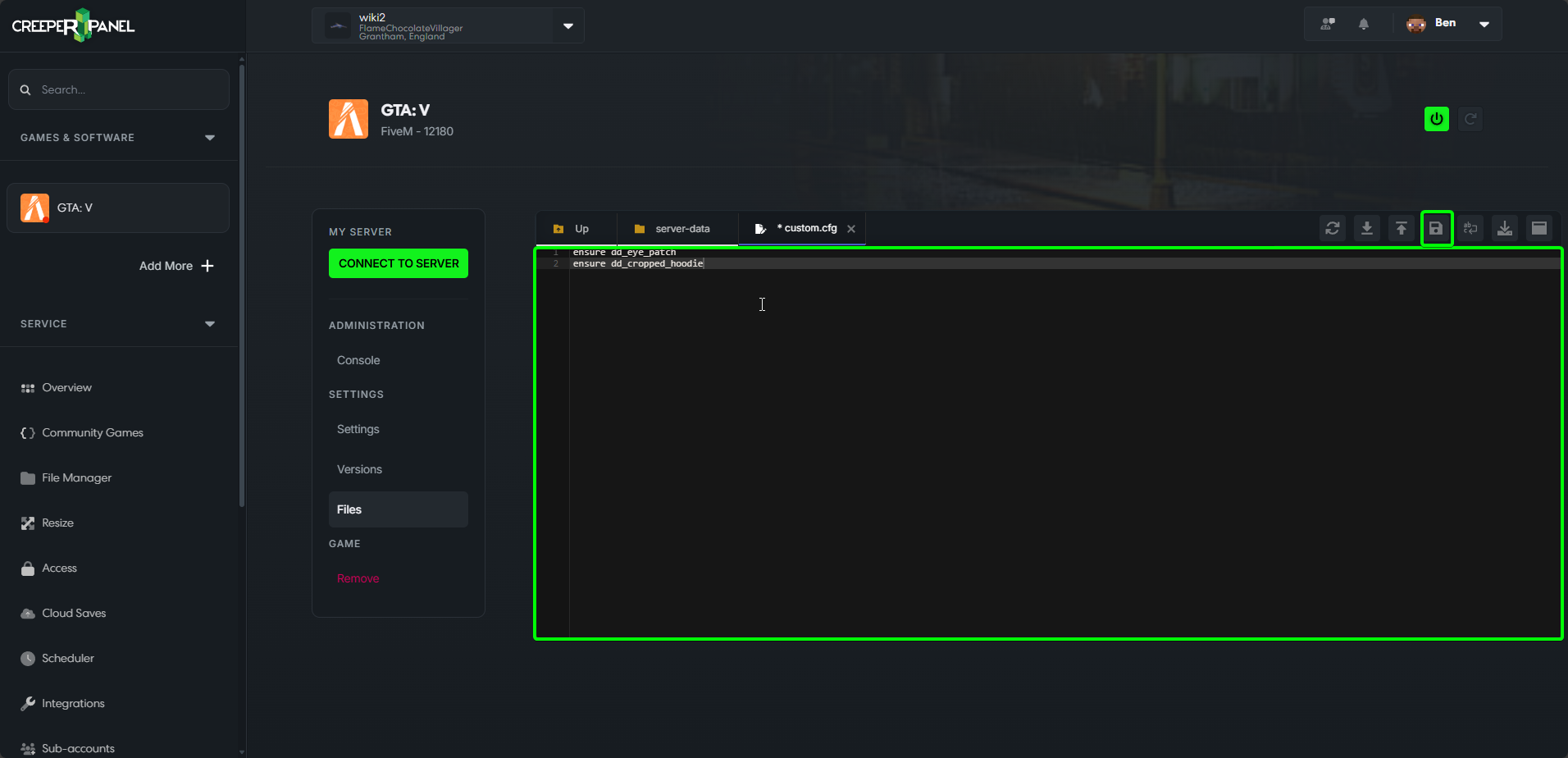The height and width of the screenshot is (758, 1568).
Task: Download the current file with the download icon
Action: (x=1367, y=228)
